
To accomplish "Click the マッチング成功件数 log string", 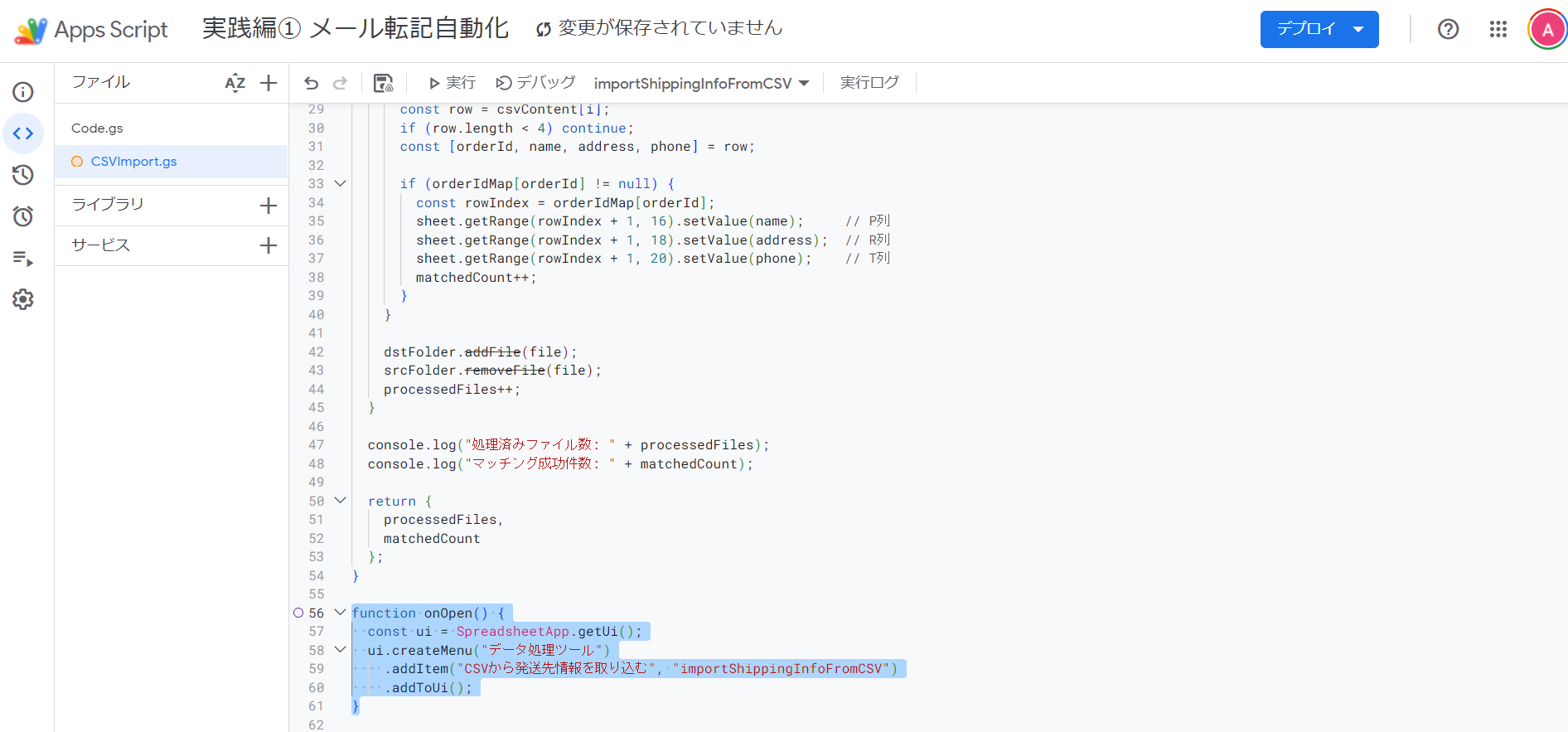I will tap(540, 464).
